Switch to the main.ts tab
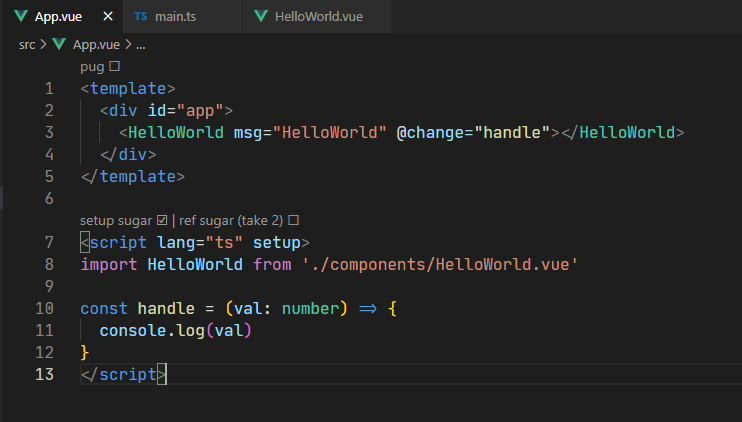The height and width of the screenshot is (422, 742). (182, 17)
